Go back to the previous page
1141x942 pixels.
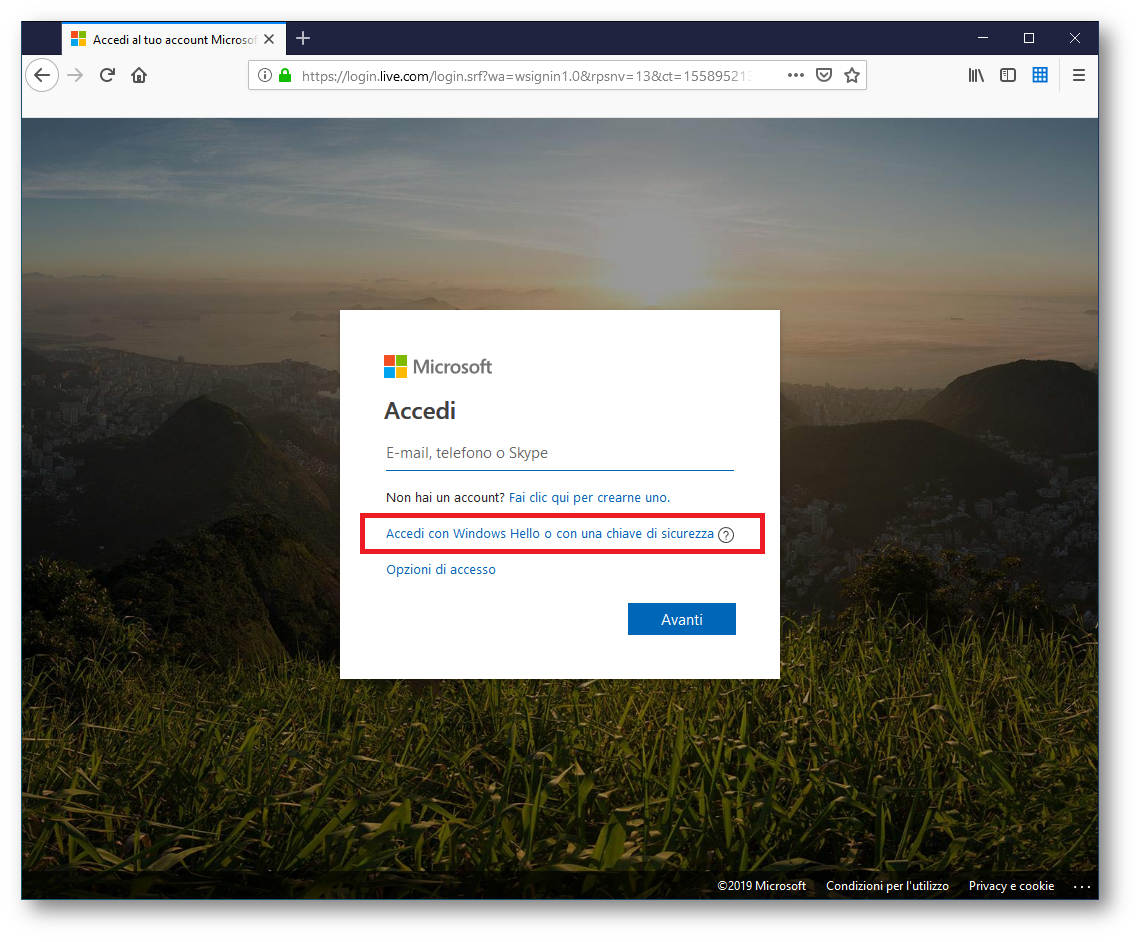tap(42, 75)
